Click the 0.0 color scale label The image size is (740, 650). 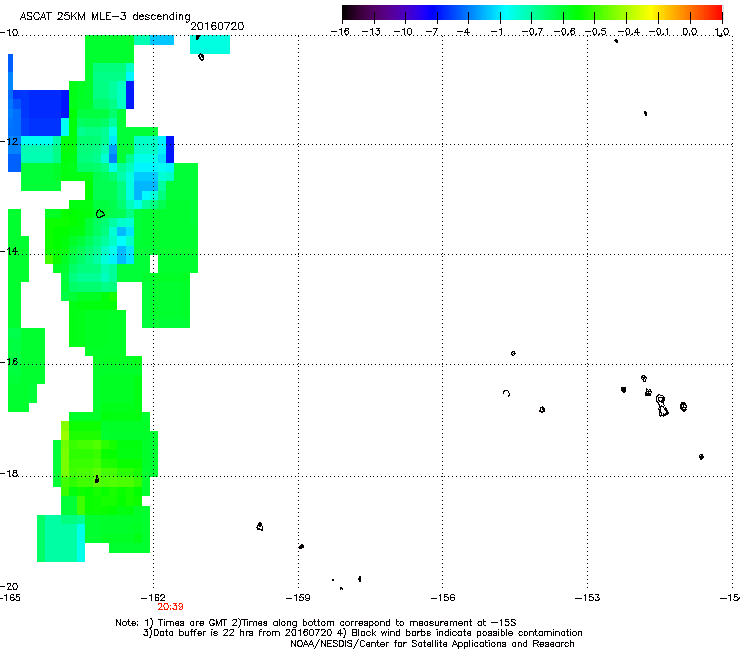point(690,32)
